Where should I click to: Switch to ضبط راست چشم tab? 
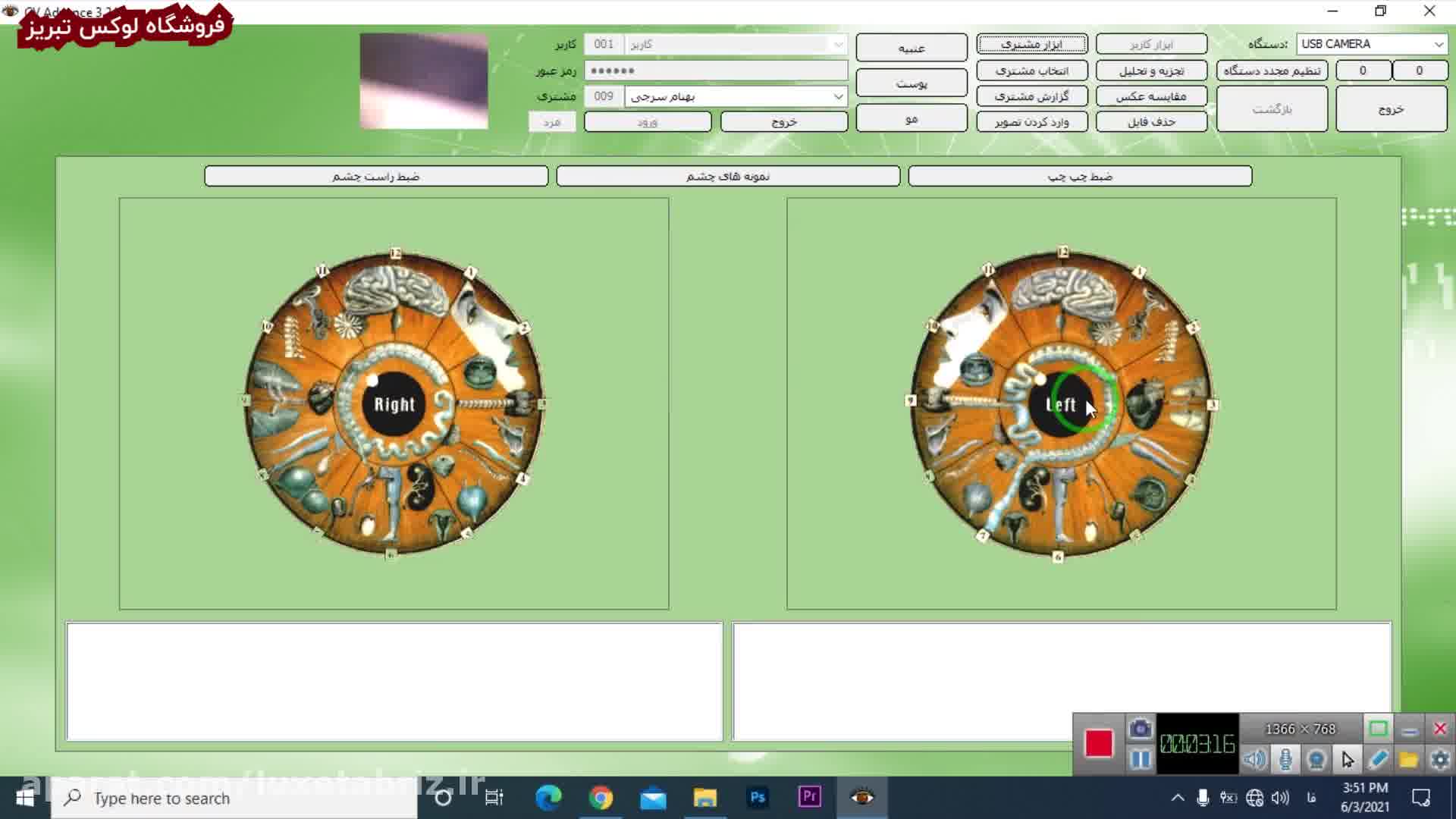click(x=376, y=176)
